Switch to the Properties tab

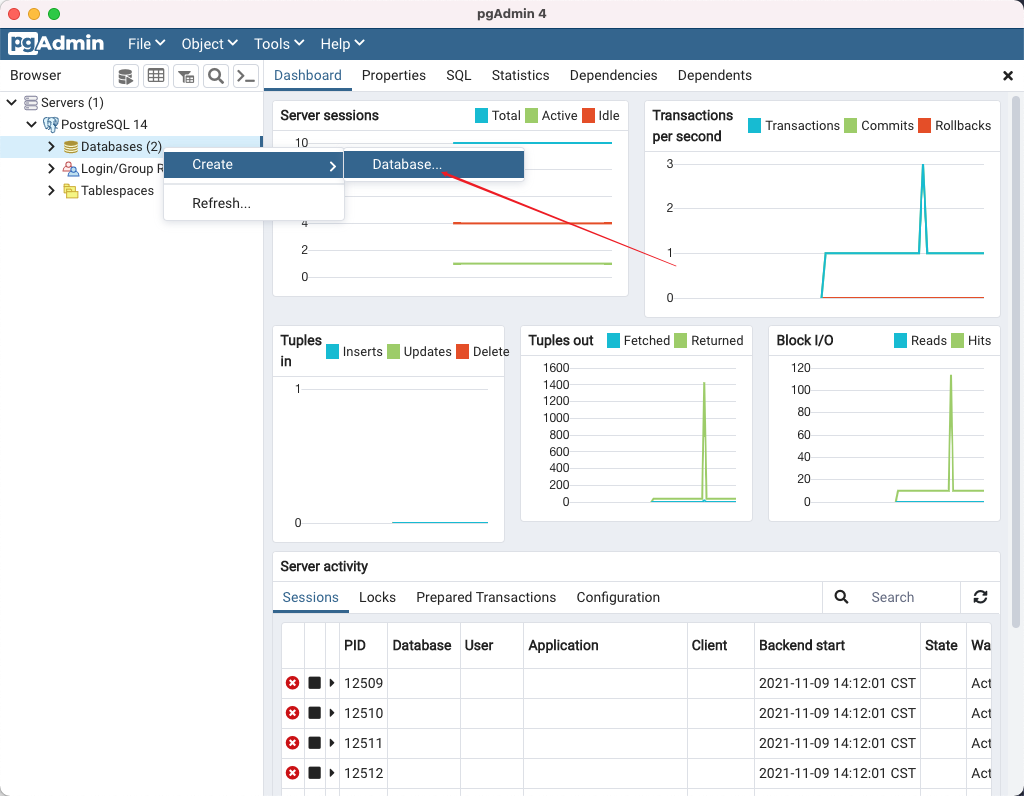(x=394, y=76)
